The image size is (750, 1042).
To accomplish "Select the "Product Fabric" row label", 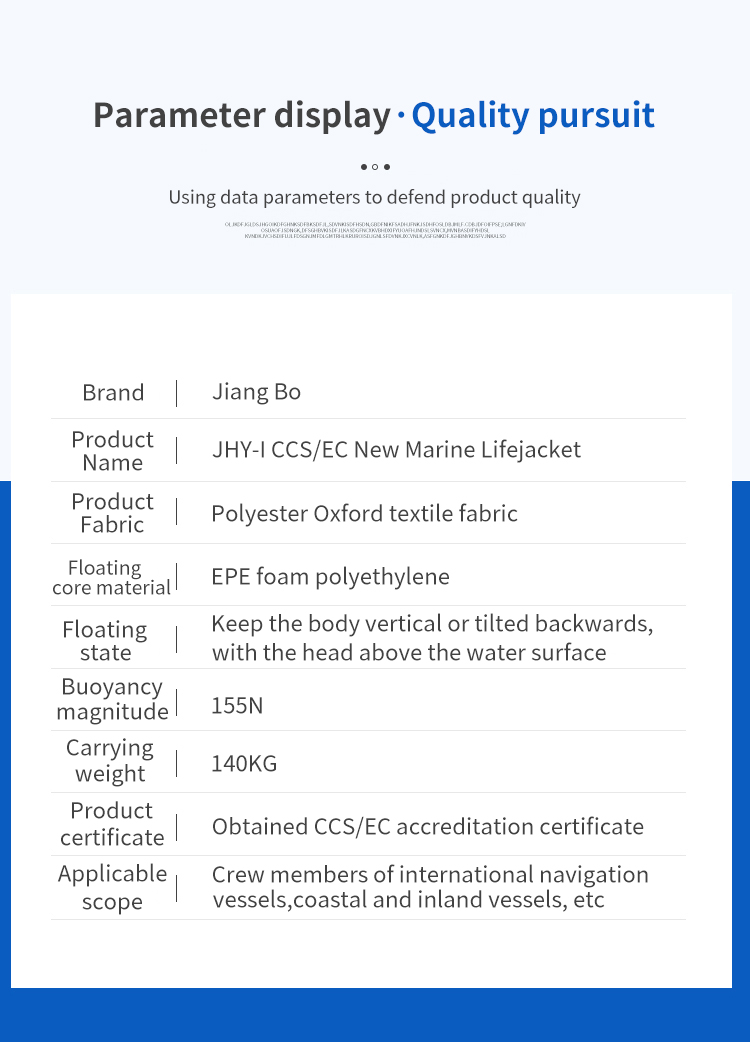I will 112,513.
